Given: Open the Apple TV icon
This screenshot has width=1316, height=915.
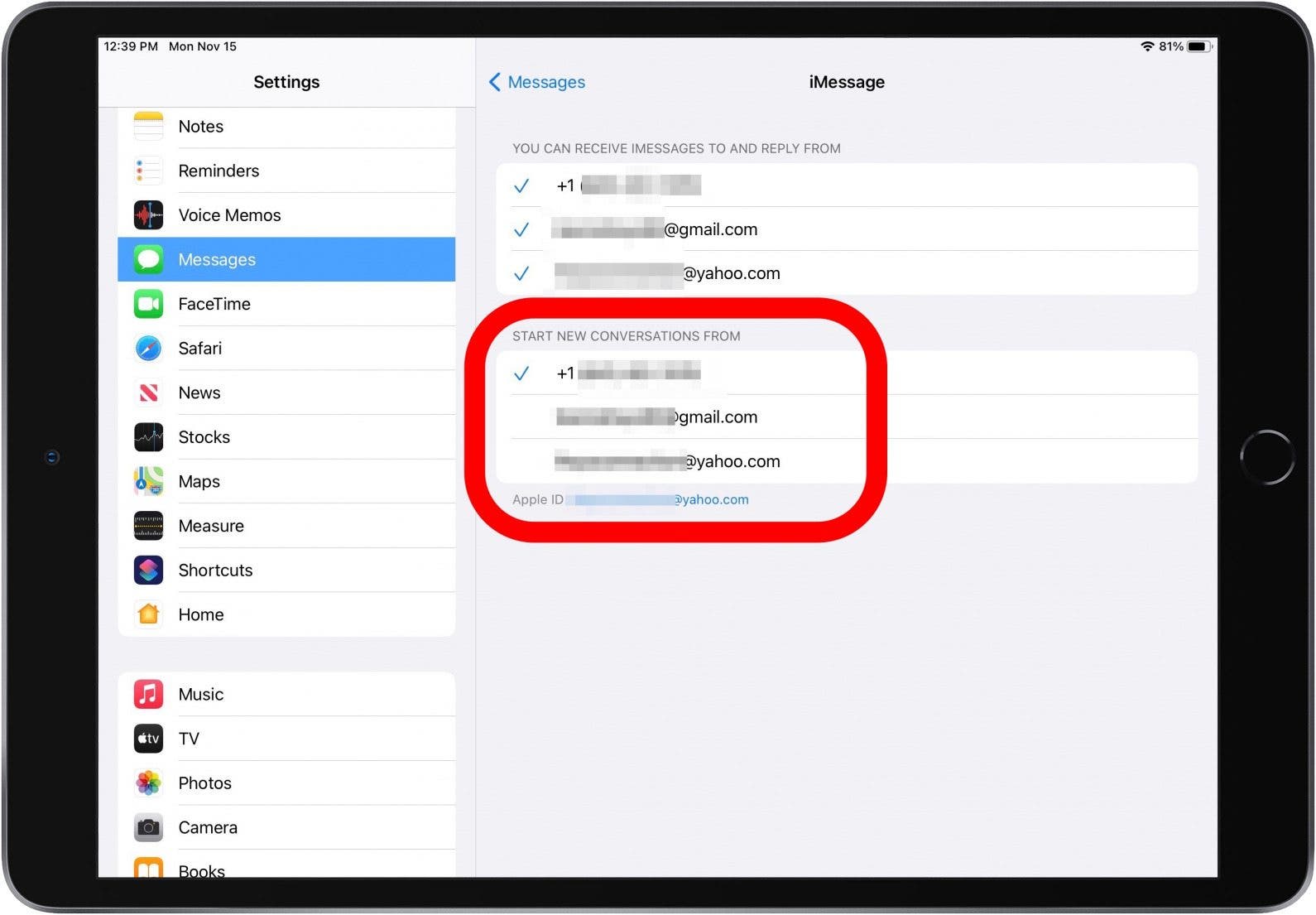Looking at the screenshot, I should click(148, 739).
